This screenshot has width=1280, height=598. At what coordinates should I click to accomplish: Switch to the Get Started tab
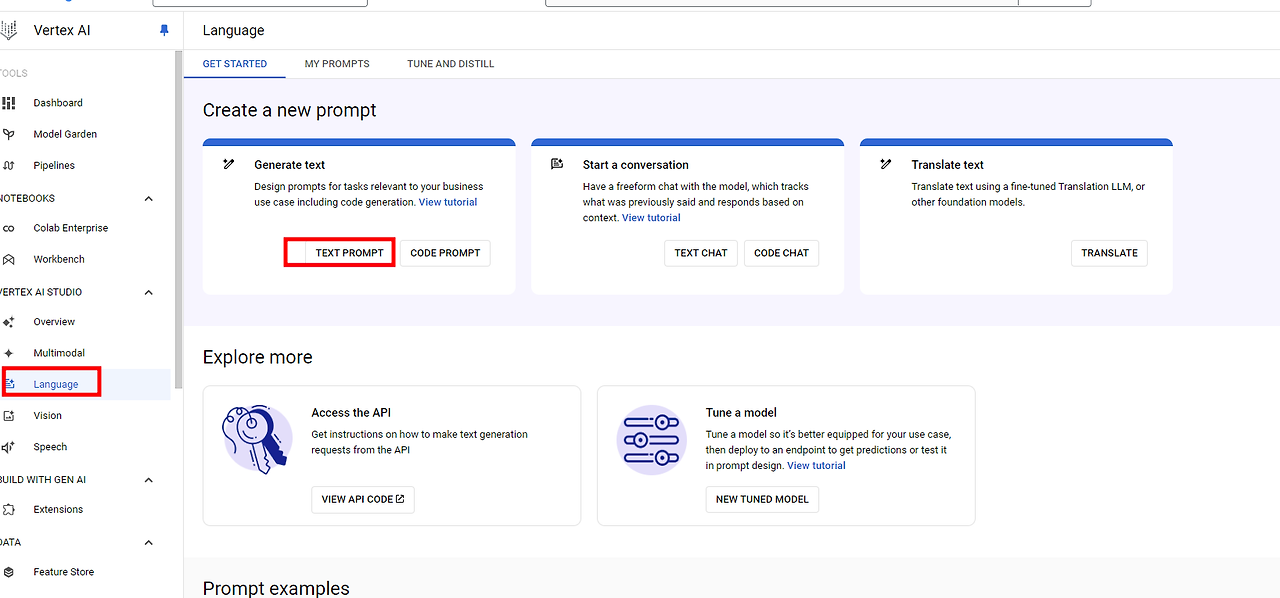235,64
